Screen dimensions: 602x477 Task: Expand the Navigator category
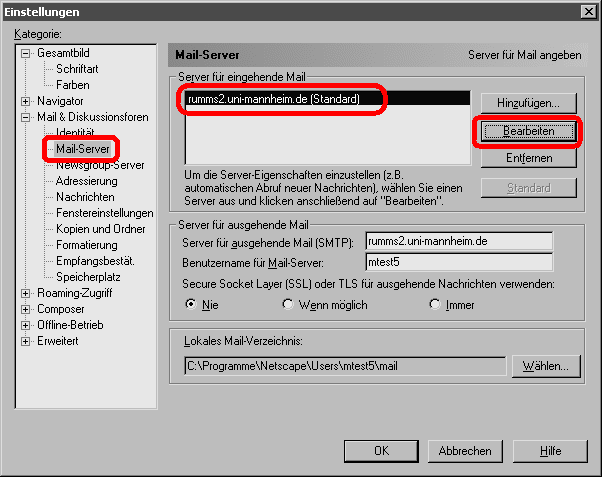point(25,101)
